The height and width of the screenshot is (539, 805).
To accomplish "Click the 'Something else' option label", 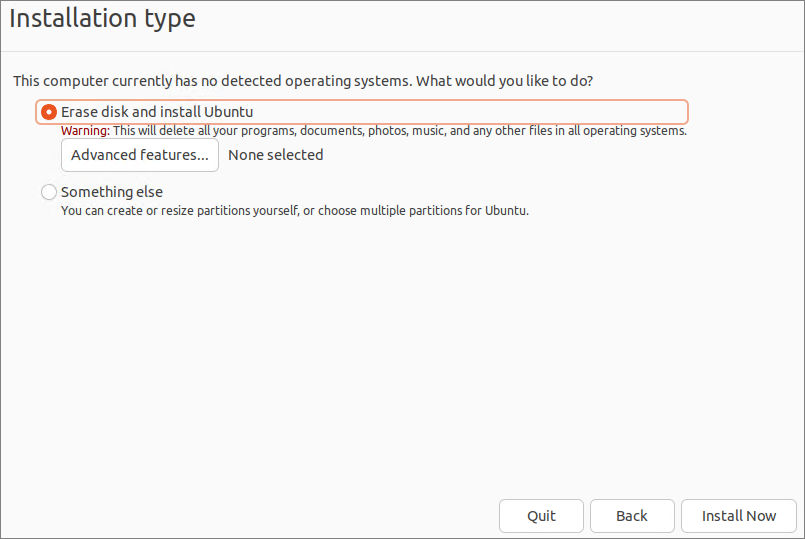I will tap(112, 192).
